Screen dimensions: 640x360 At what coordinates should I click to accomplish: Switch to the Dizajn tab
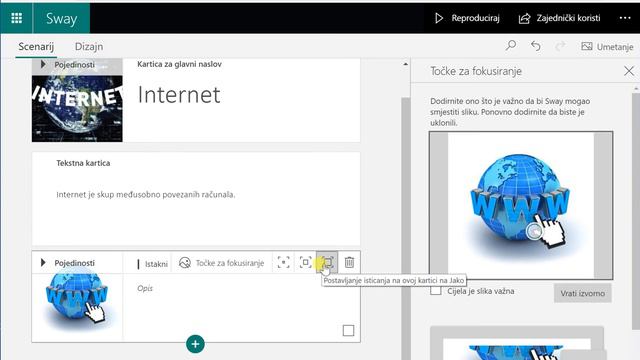[89, 47]
